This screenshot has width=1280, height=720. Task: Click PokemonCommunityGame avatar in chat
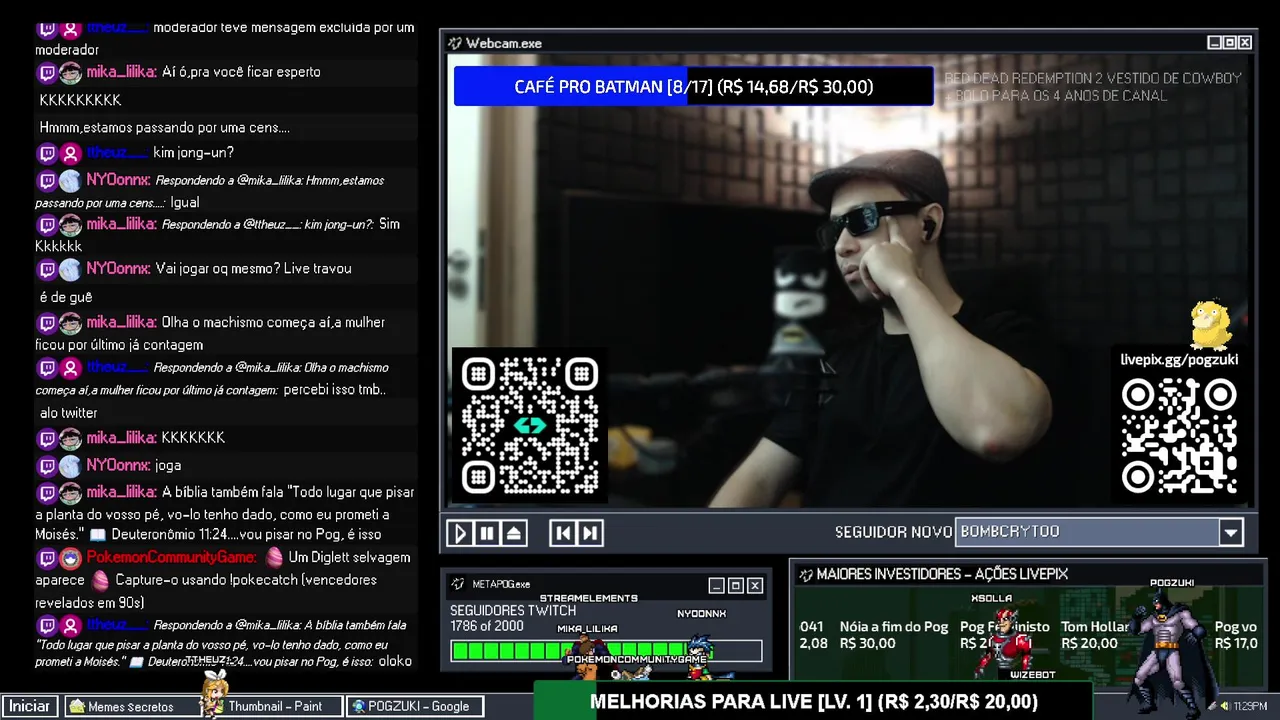click(70, 558)
